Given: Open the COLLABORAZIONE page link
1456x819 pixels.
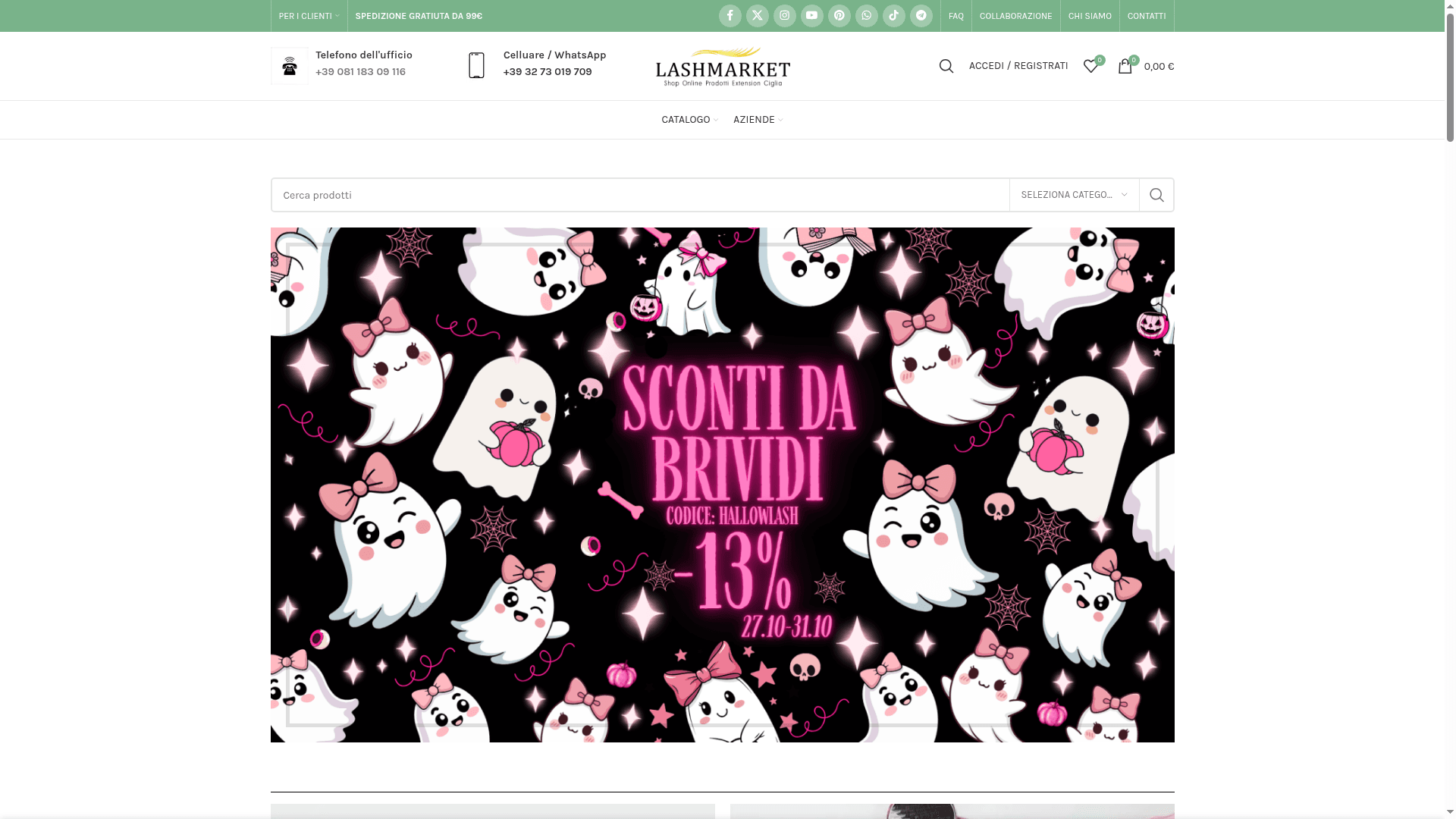Looking at the screenshot, I should (1015, 15).
